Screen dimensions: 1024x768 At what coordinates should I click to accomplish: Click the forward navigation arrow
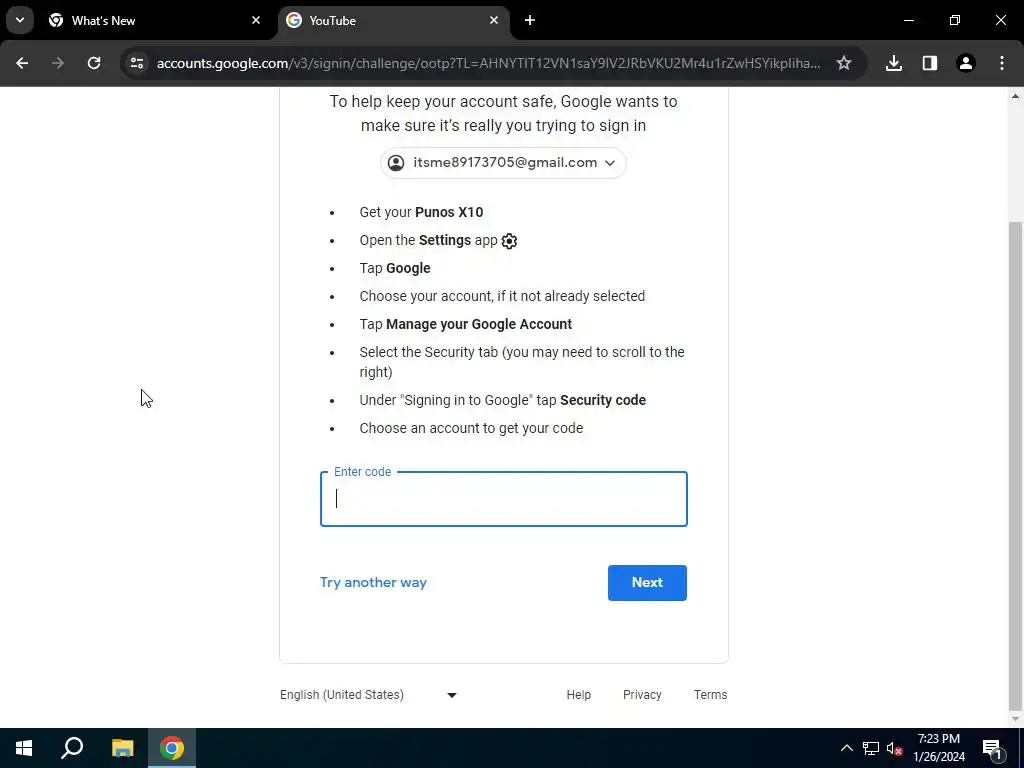point(58,63)
